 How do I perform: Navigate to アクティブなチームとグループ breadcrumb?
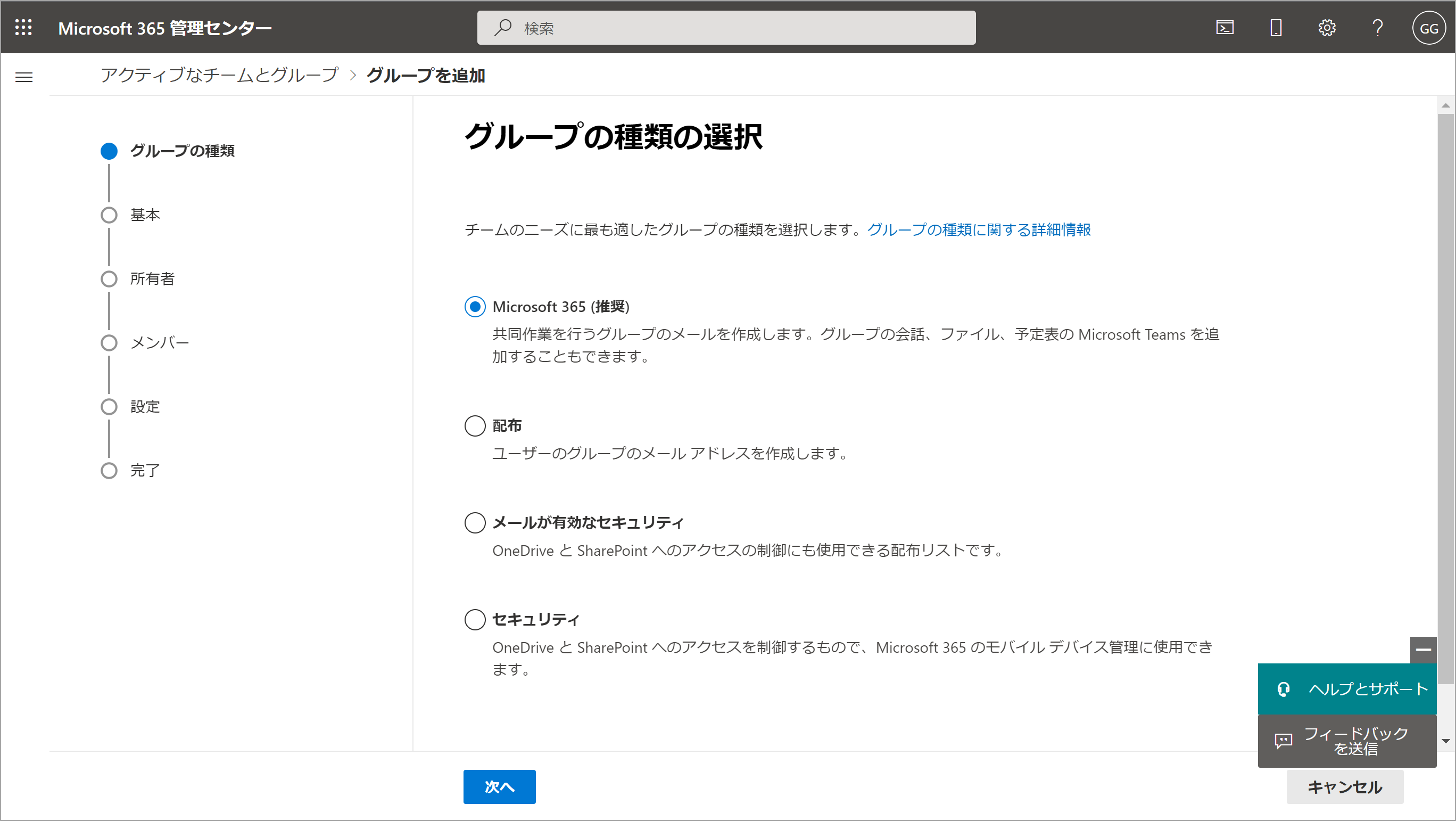(219, 75)
